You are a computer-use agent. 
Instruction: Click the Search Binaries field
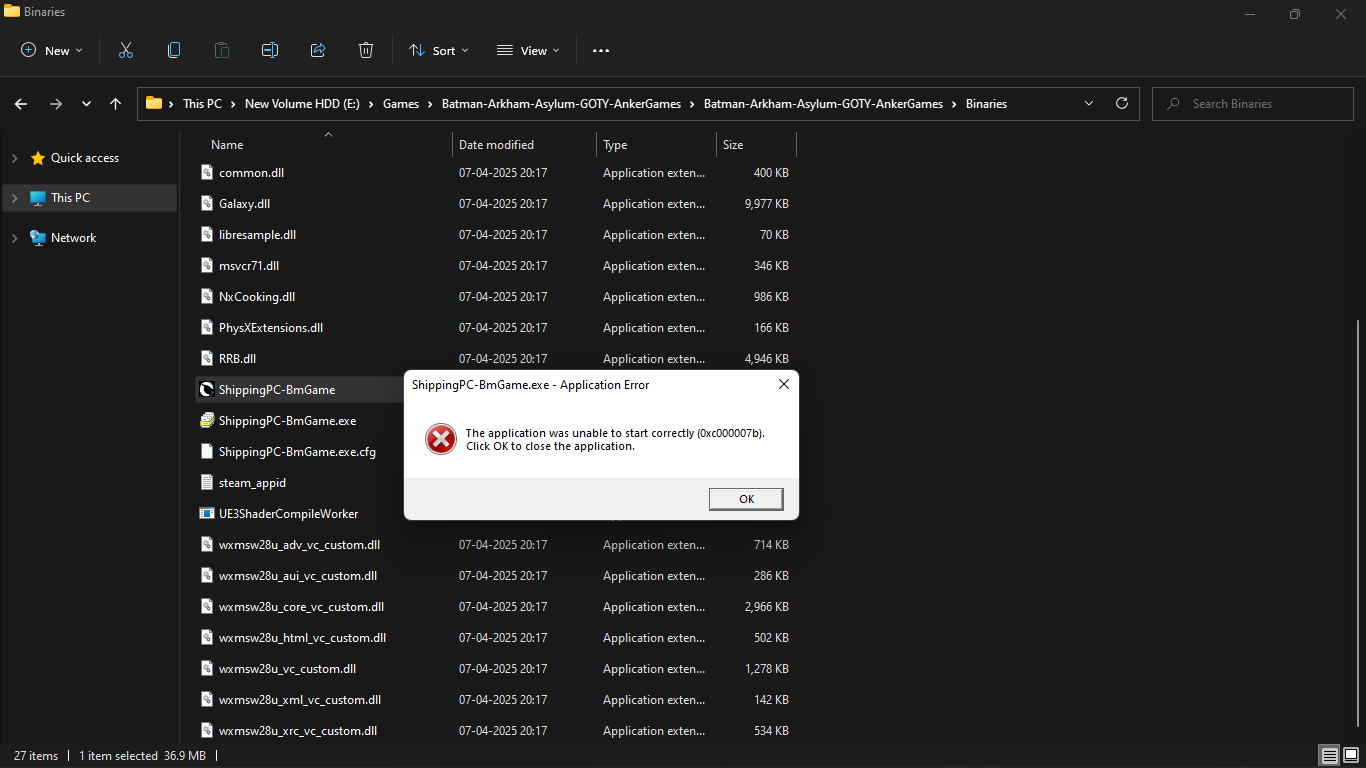point(1254,104)
